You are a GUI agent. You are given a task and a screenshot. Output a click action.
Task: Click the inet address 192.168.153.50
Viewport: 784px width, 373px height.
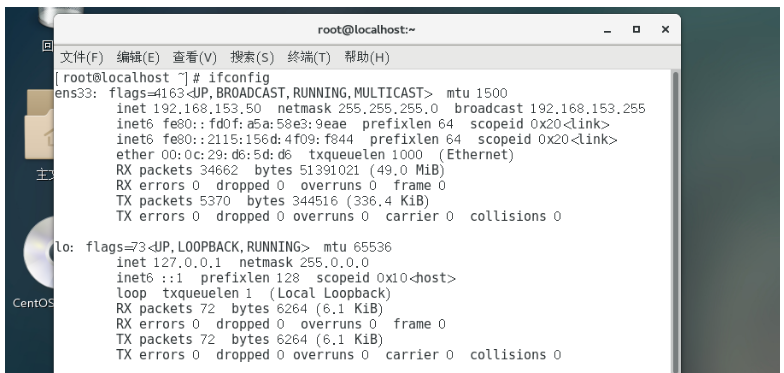tap(207, 108)
